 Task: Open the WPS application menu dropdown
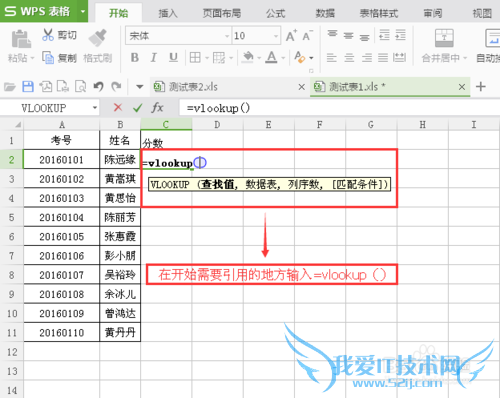point(83,11)
